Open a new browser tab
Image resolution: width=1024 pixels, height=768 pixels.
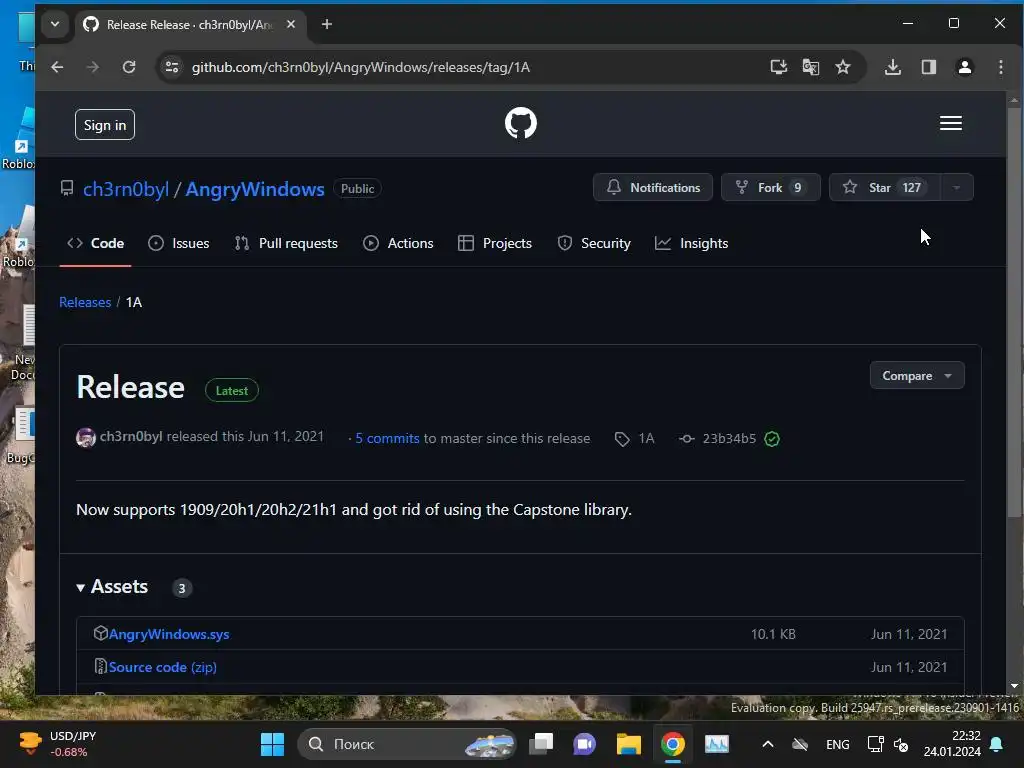pyautogui.click(x=327, y=24)
